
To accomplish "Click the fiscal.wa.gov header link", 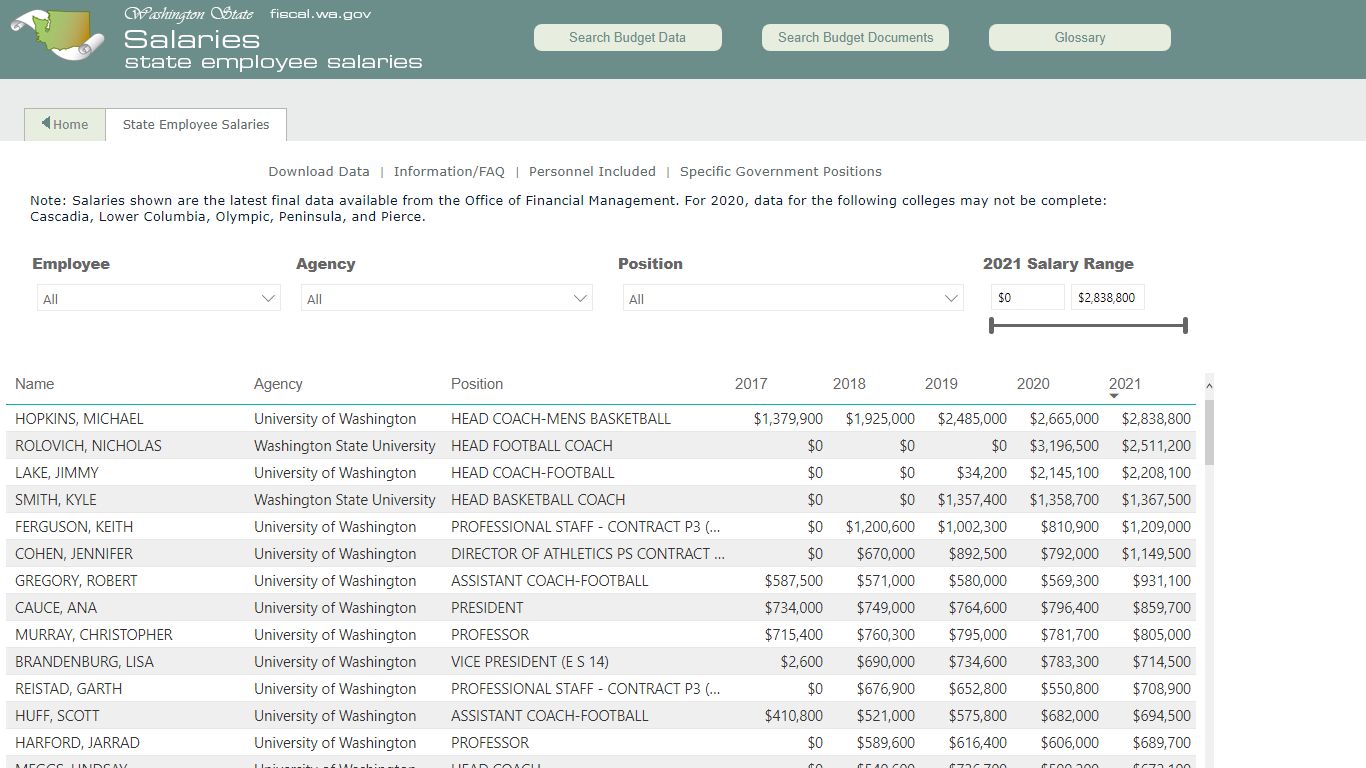I will (321, 14).
